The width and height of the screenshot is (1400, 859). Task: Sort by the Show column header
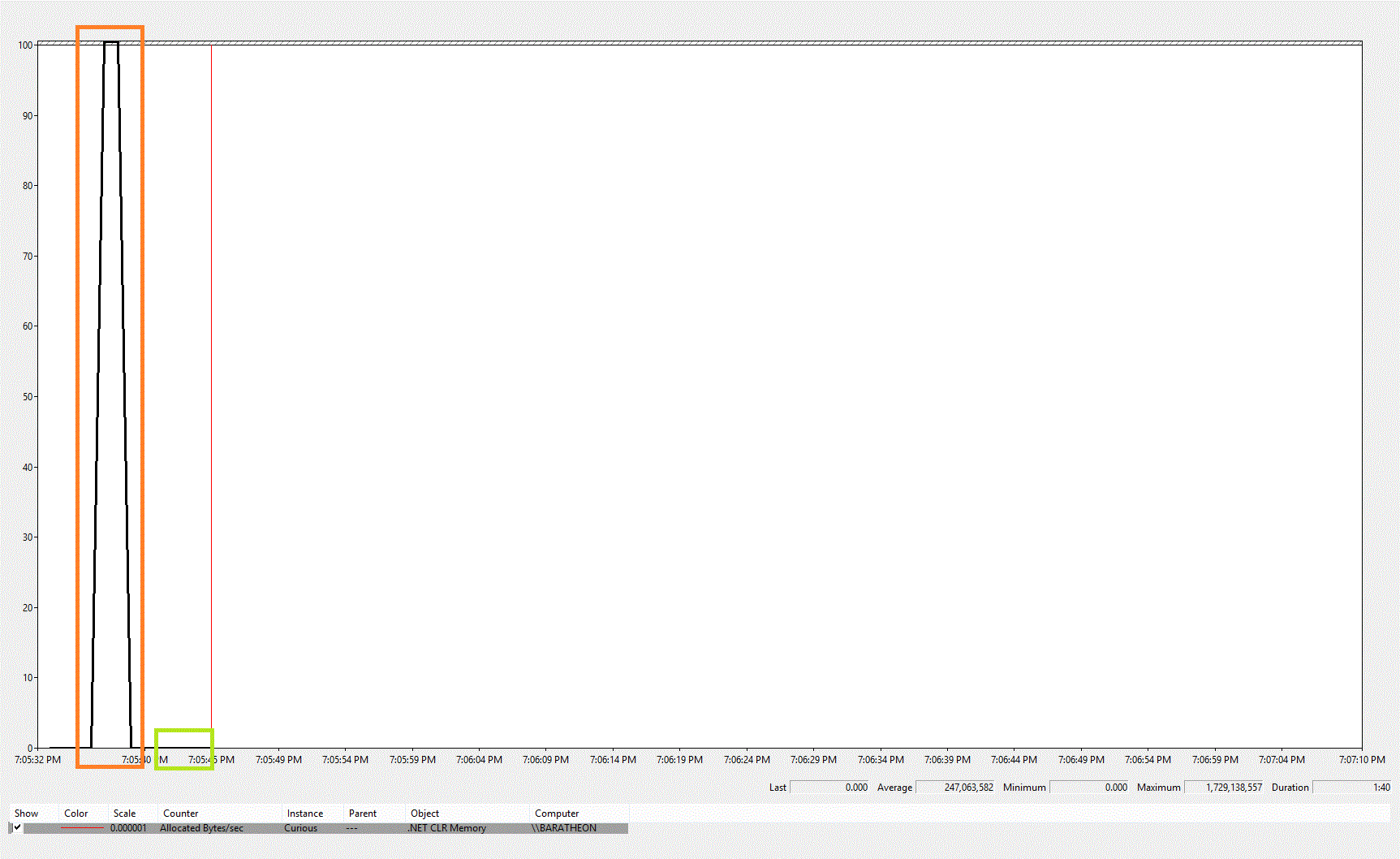[26, 813]
